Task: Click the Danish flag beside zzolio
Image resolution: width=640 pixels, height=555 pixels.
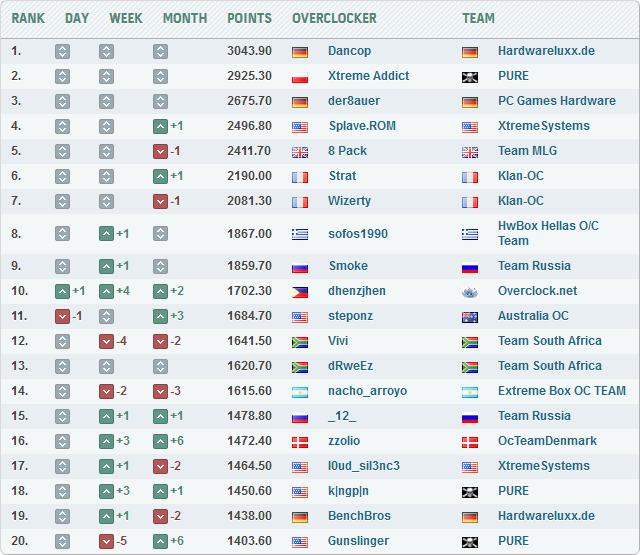Action: 300,441
